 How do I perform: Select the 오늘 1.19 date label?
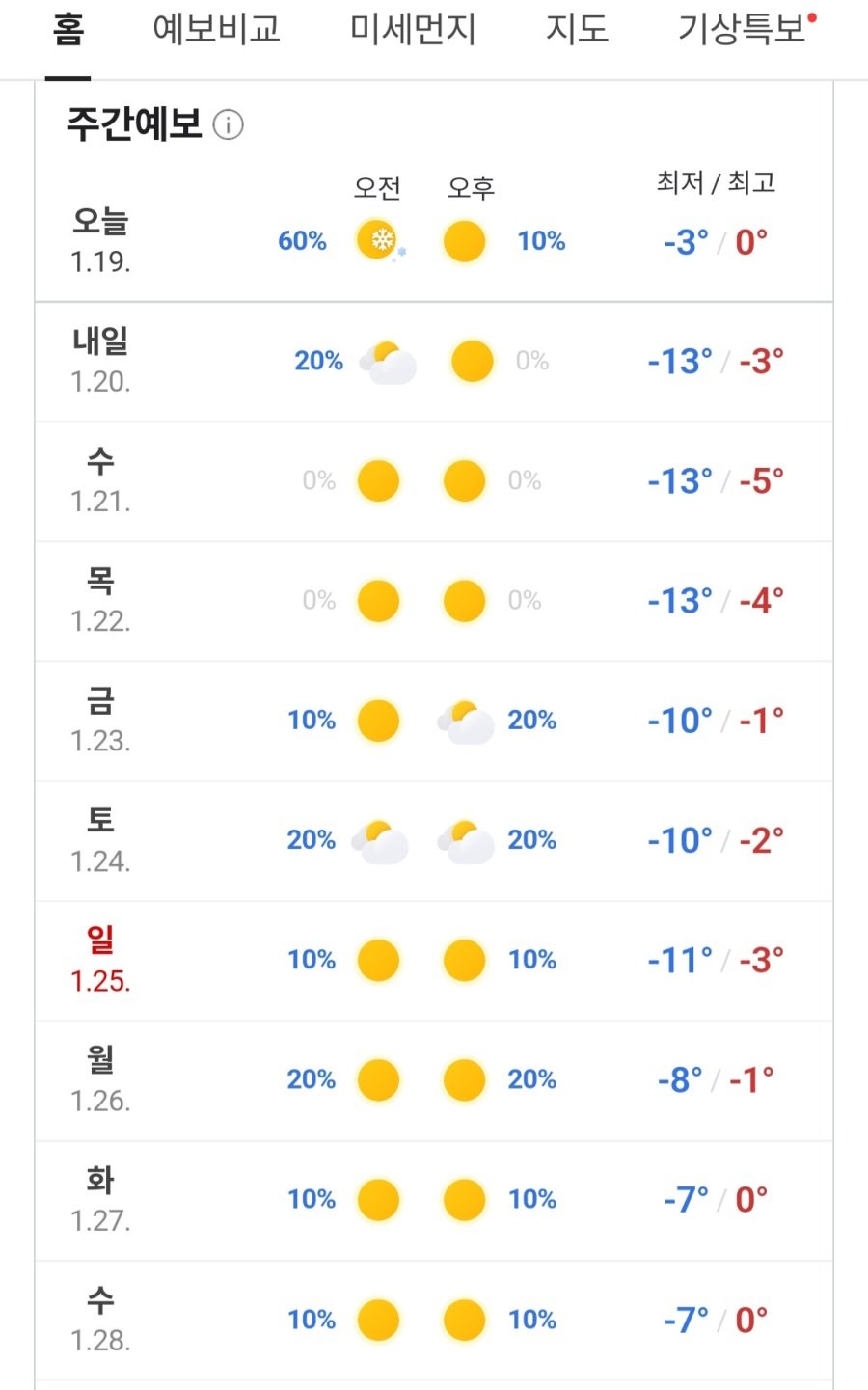[100, 240]
